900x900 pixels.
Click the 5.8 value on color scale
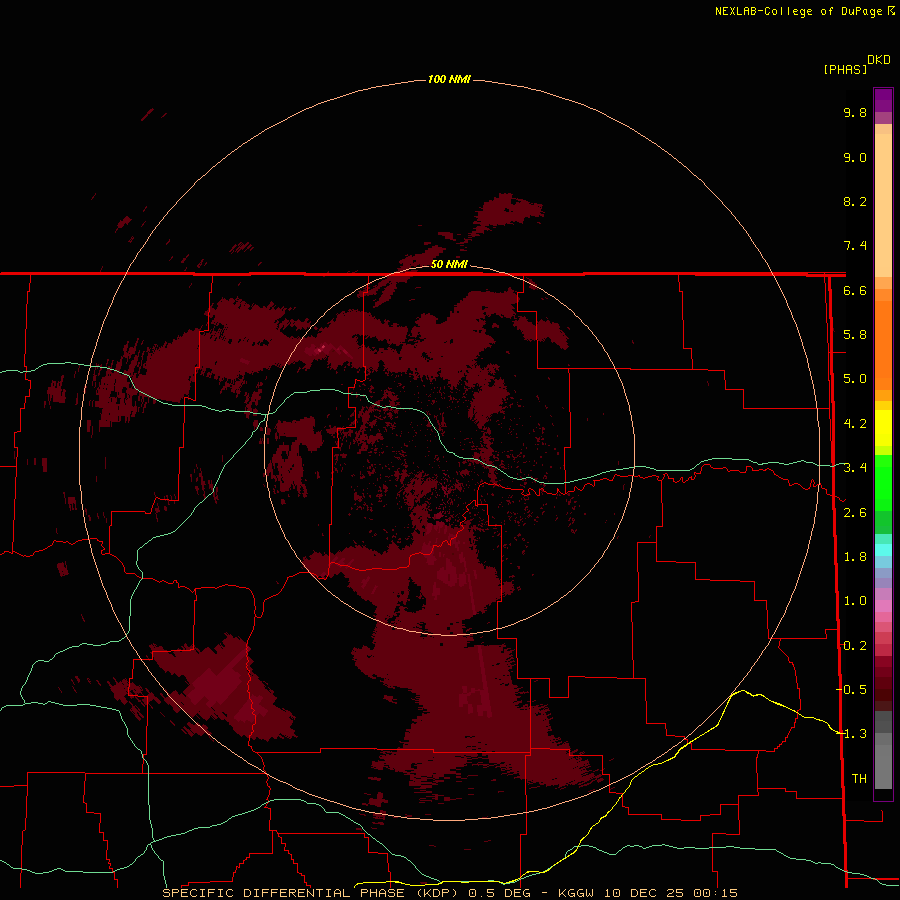[x=855, y=334]
